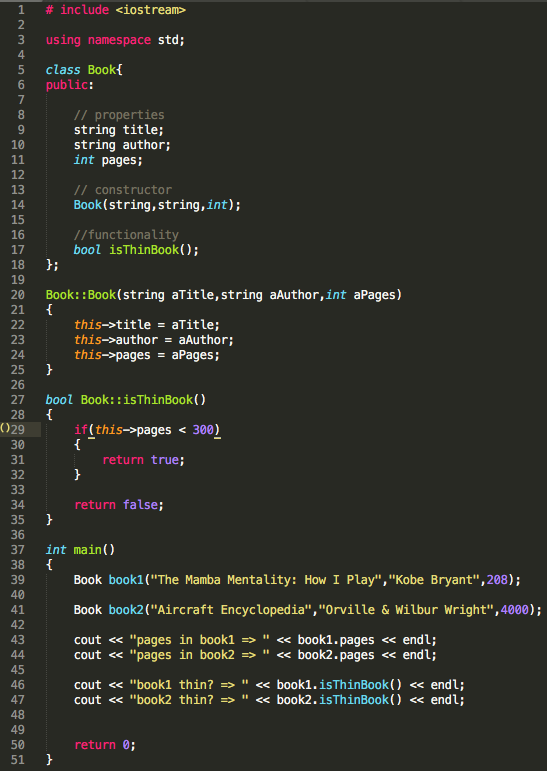Viewport: 547px width, 771px height.
Task: Click the 'main' function name
Action: [88, 550]
